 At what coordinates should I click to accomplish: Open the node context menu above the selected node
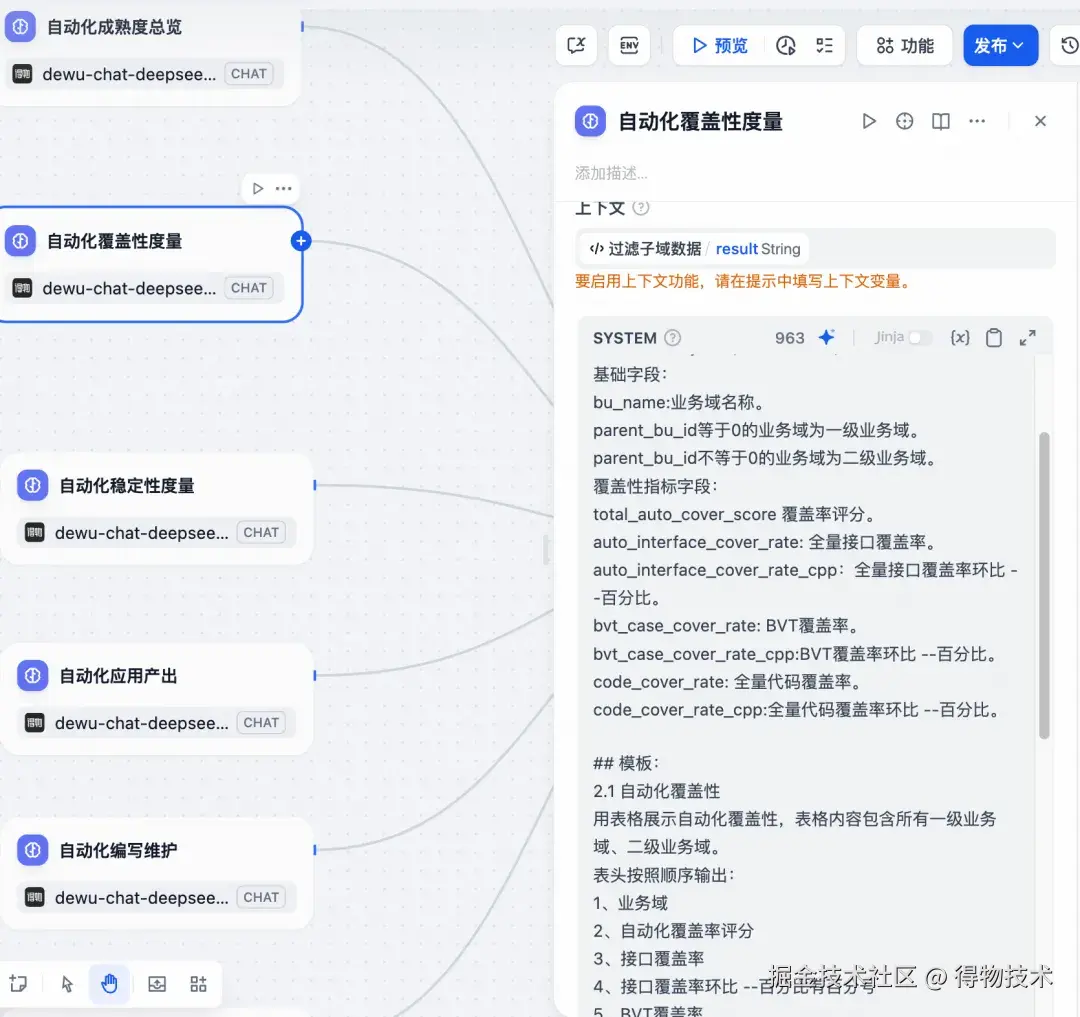[285, 188]
